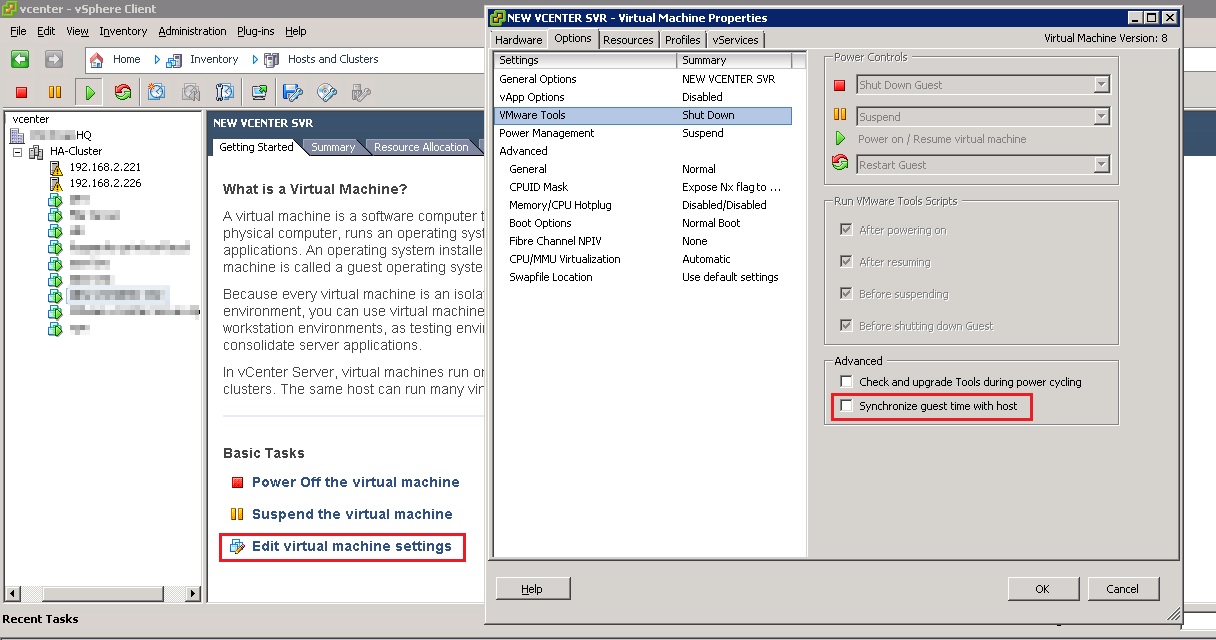Click red Power Off toolbar icon

point(22,92)
